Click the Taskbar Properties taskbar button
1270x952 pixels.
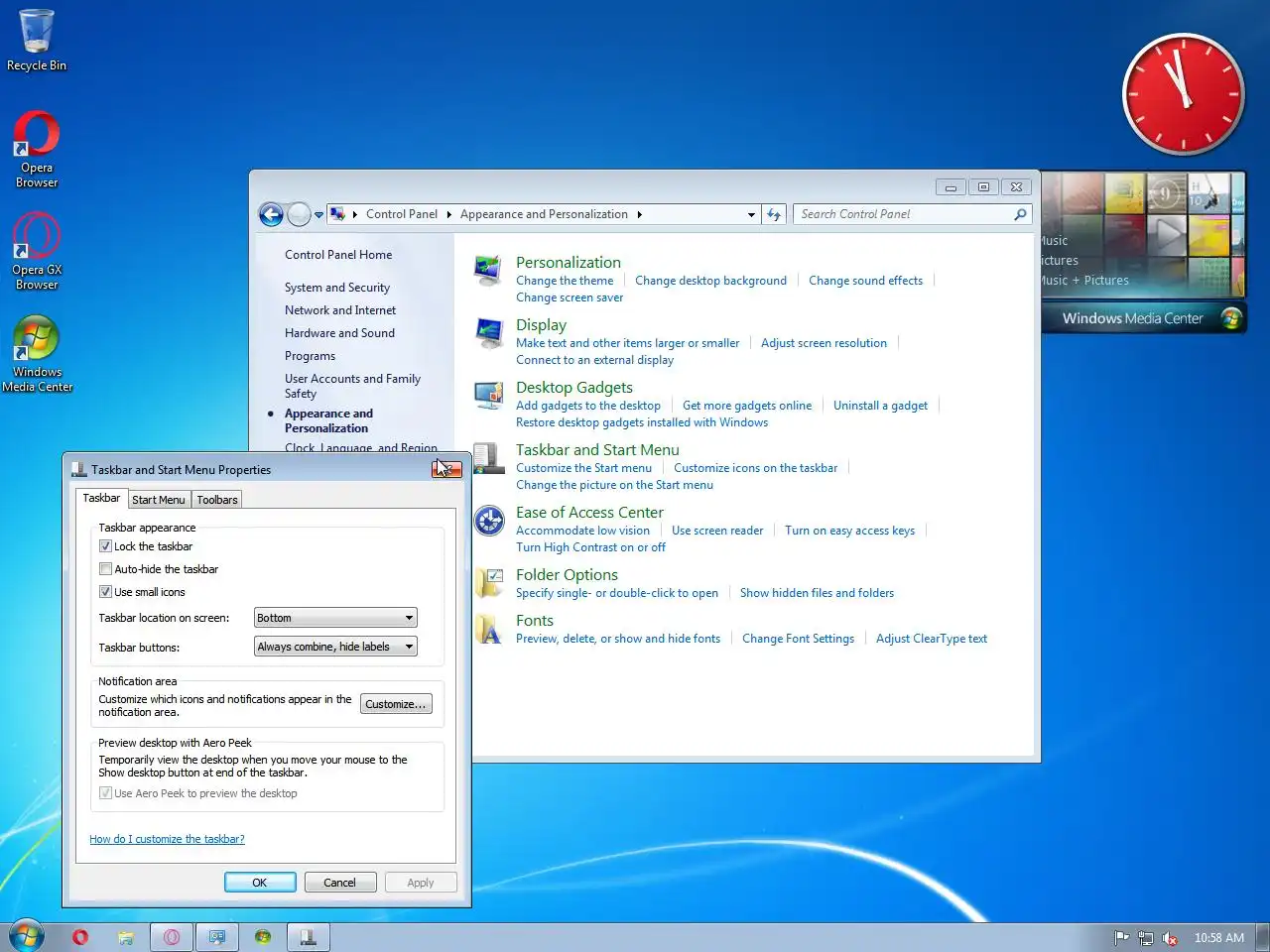(x=309, y=937)
